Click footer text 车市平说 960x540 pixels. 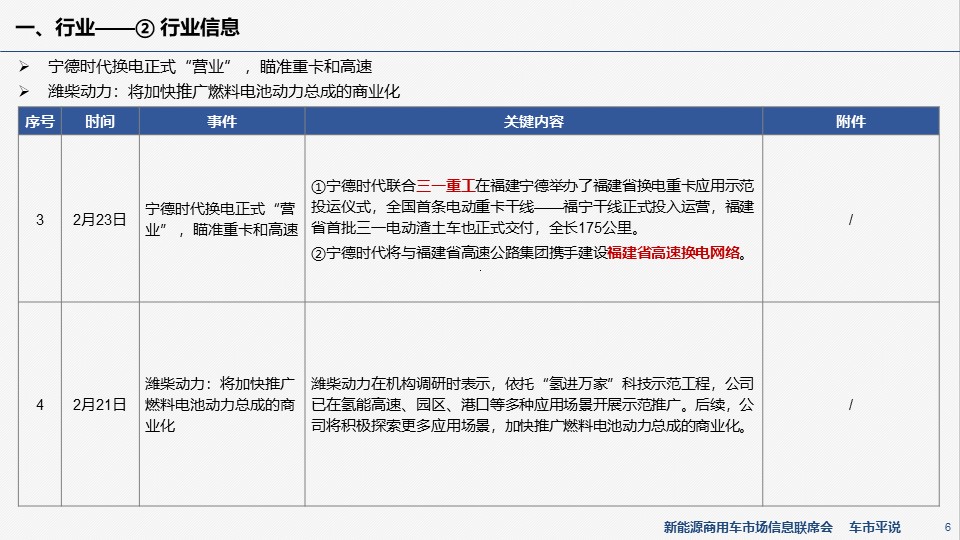click(x=875, y=527)
